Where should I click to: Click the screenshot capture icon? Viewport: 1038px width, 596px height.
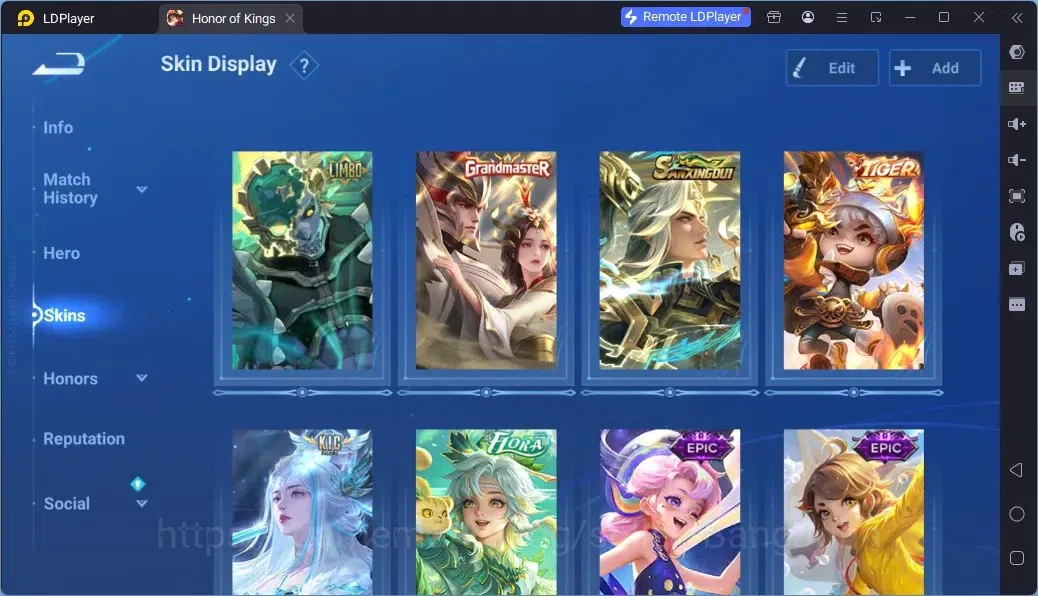coord(1017,196)
